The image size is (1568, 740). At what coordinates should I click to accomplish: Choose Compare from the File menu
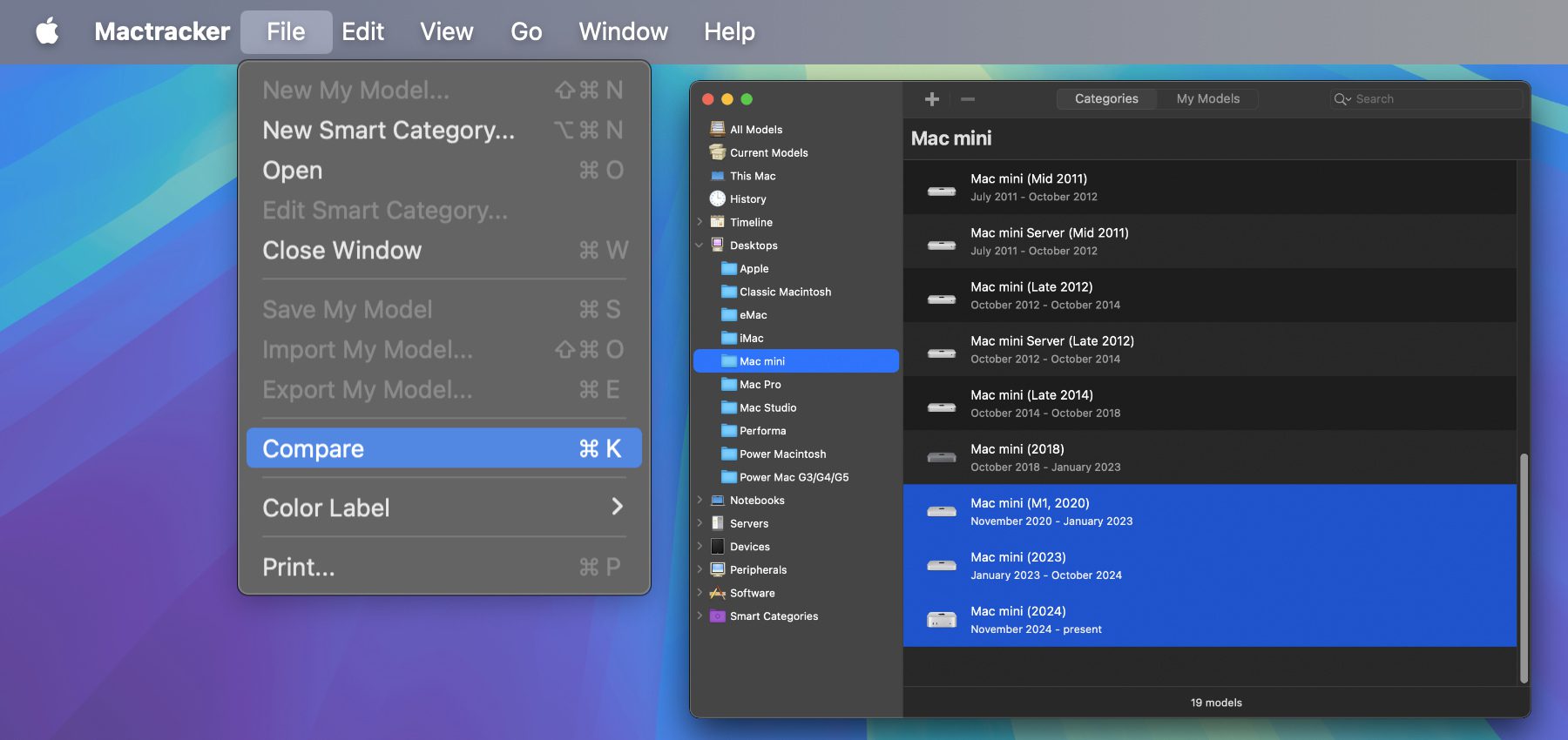[x=443, y=448]
